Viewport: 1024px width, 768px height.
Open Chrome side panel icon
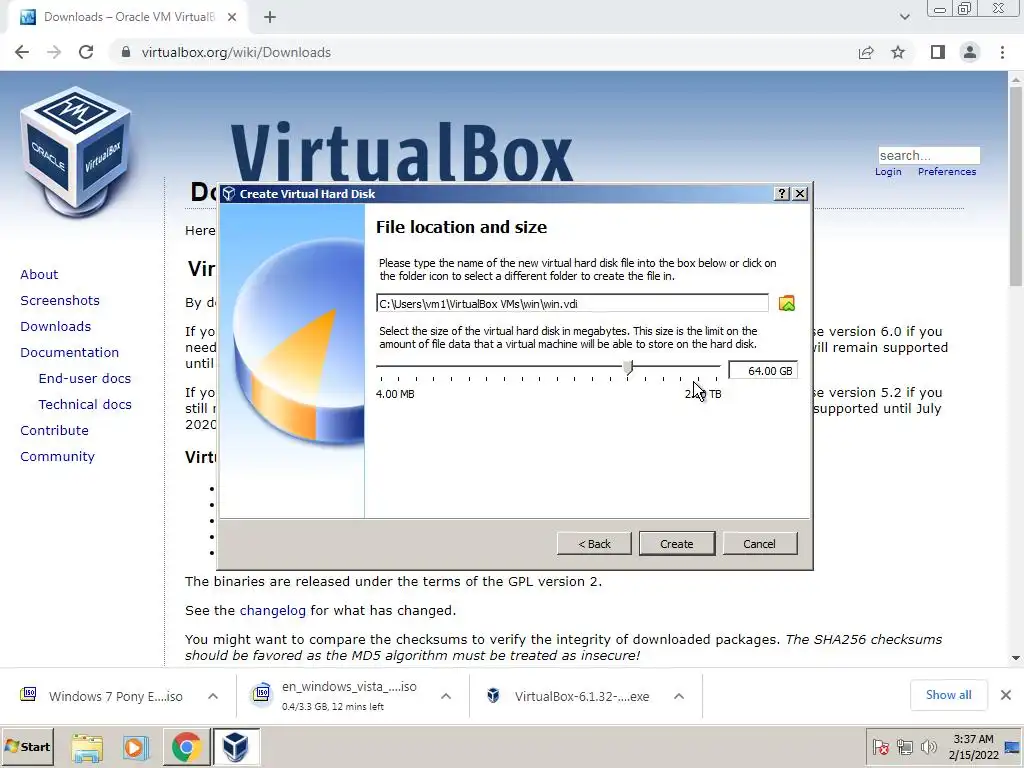click(x=938, y=52)
